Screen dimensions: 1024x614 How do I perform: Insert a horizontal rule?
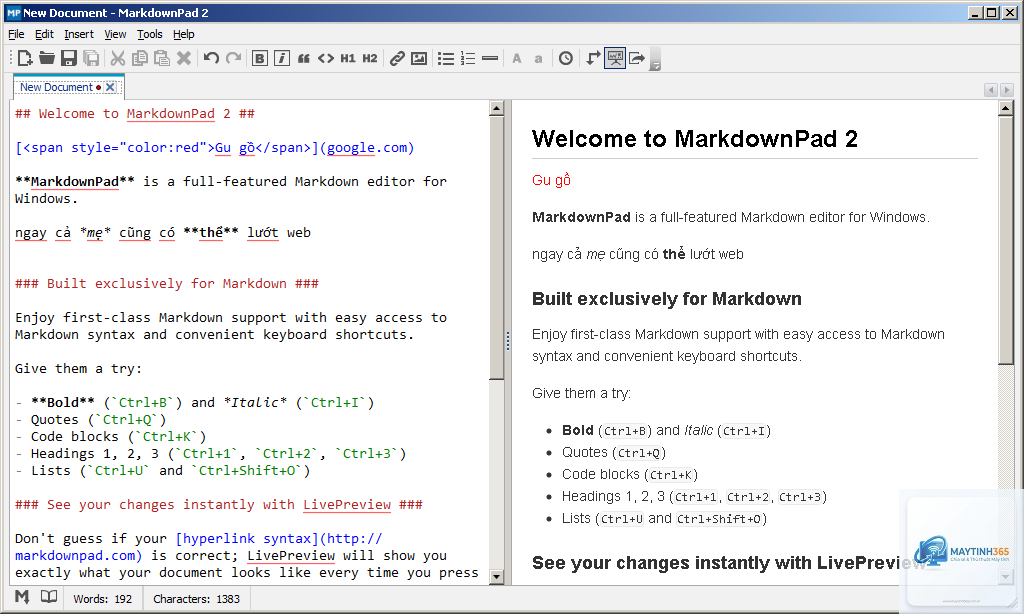coord(490,58)
